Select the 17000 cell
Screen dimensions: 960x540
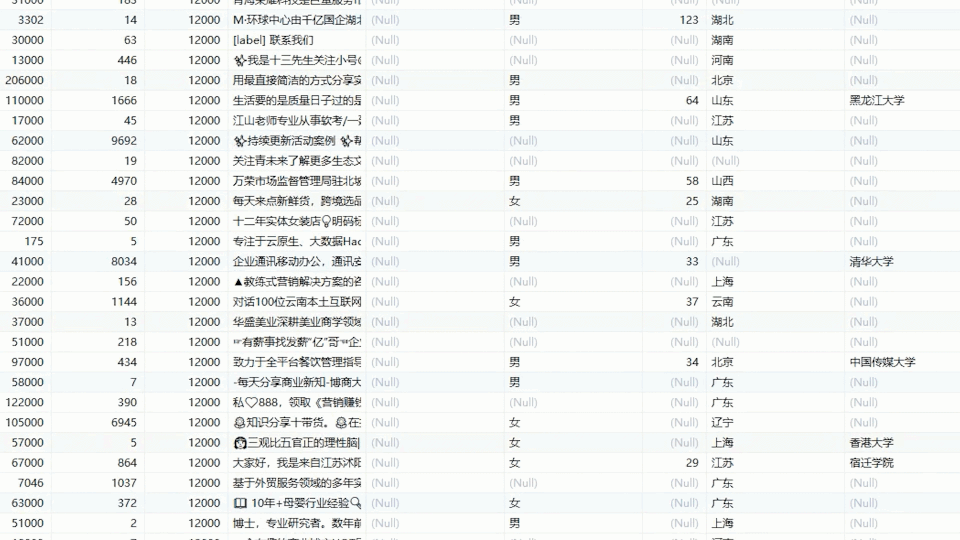click(x=28, y=121)
